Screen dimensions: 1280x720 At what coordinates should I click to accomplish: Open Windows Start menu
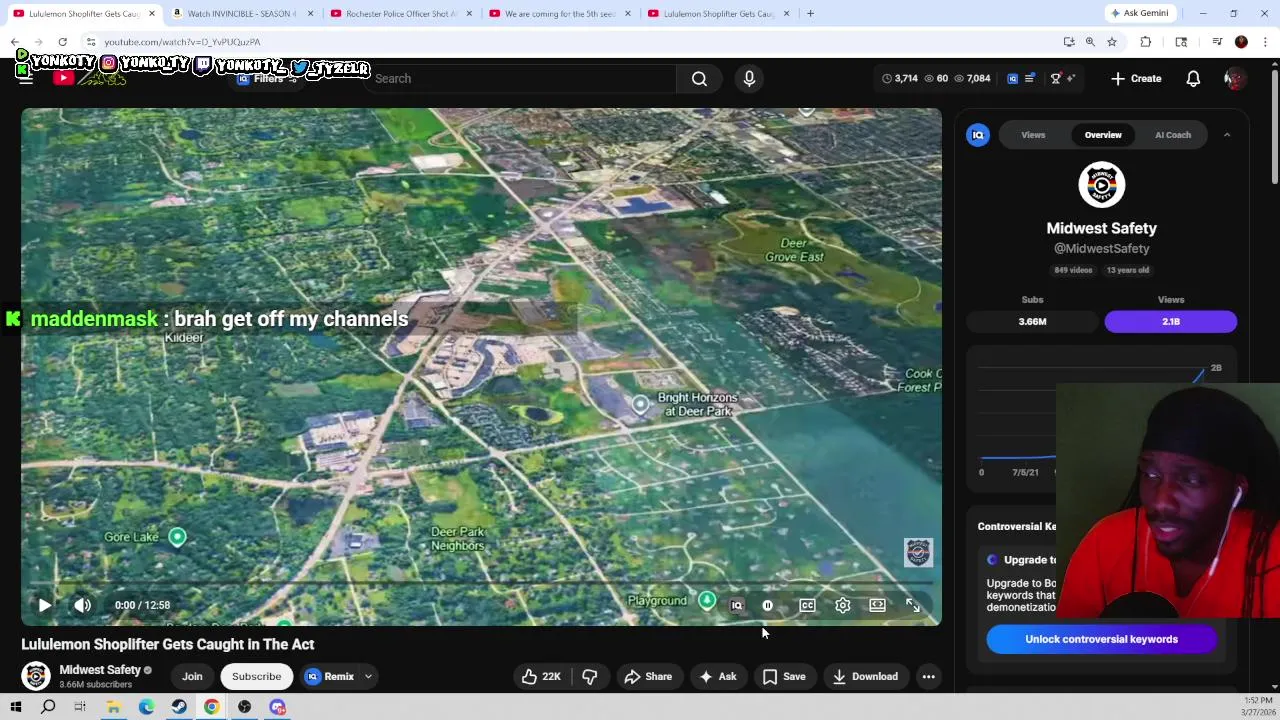pyautogui.click(x=16, y=707)
